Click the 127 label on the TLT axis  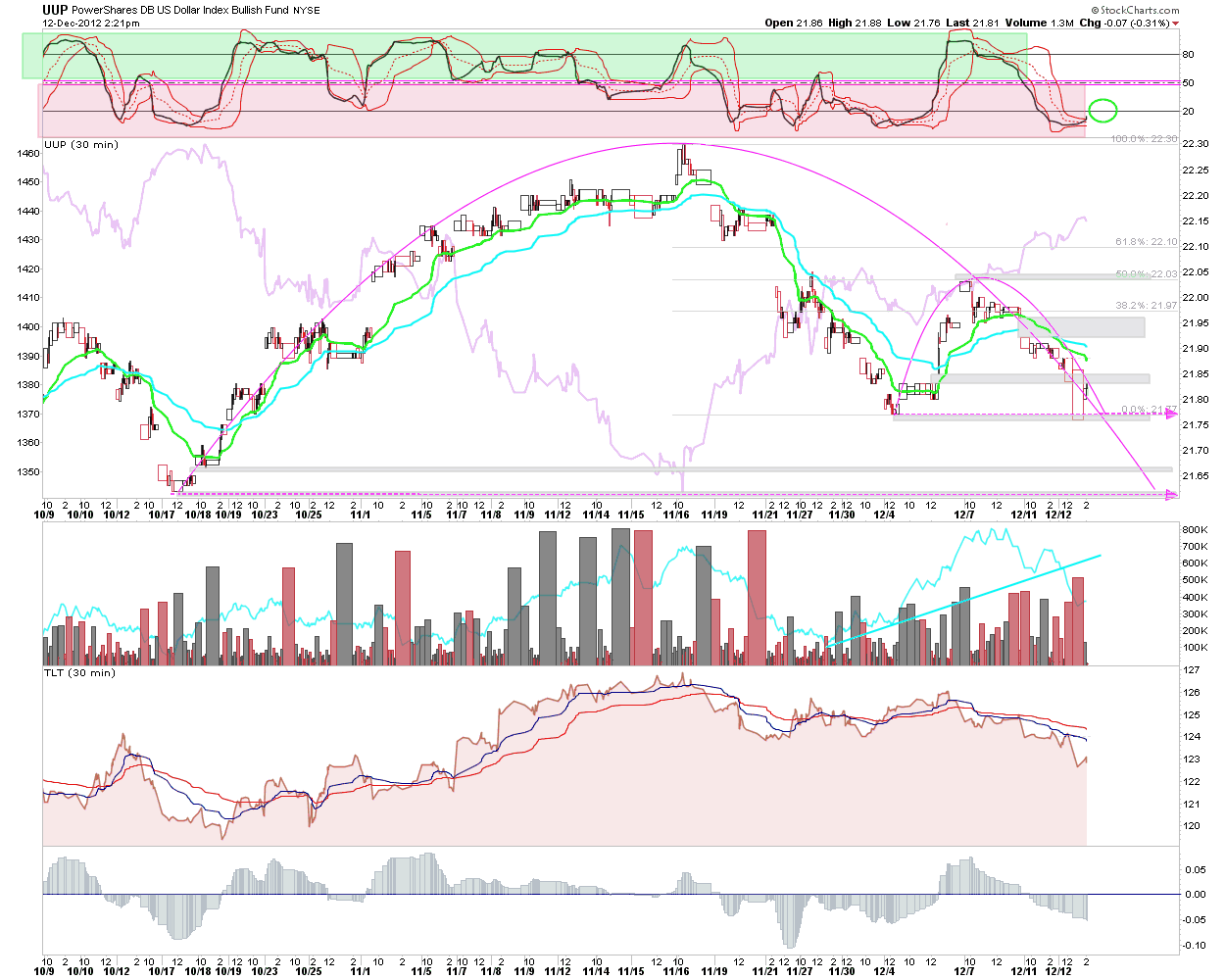tap(1191, 670)
